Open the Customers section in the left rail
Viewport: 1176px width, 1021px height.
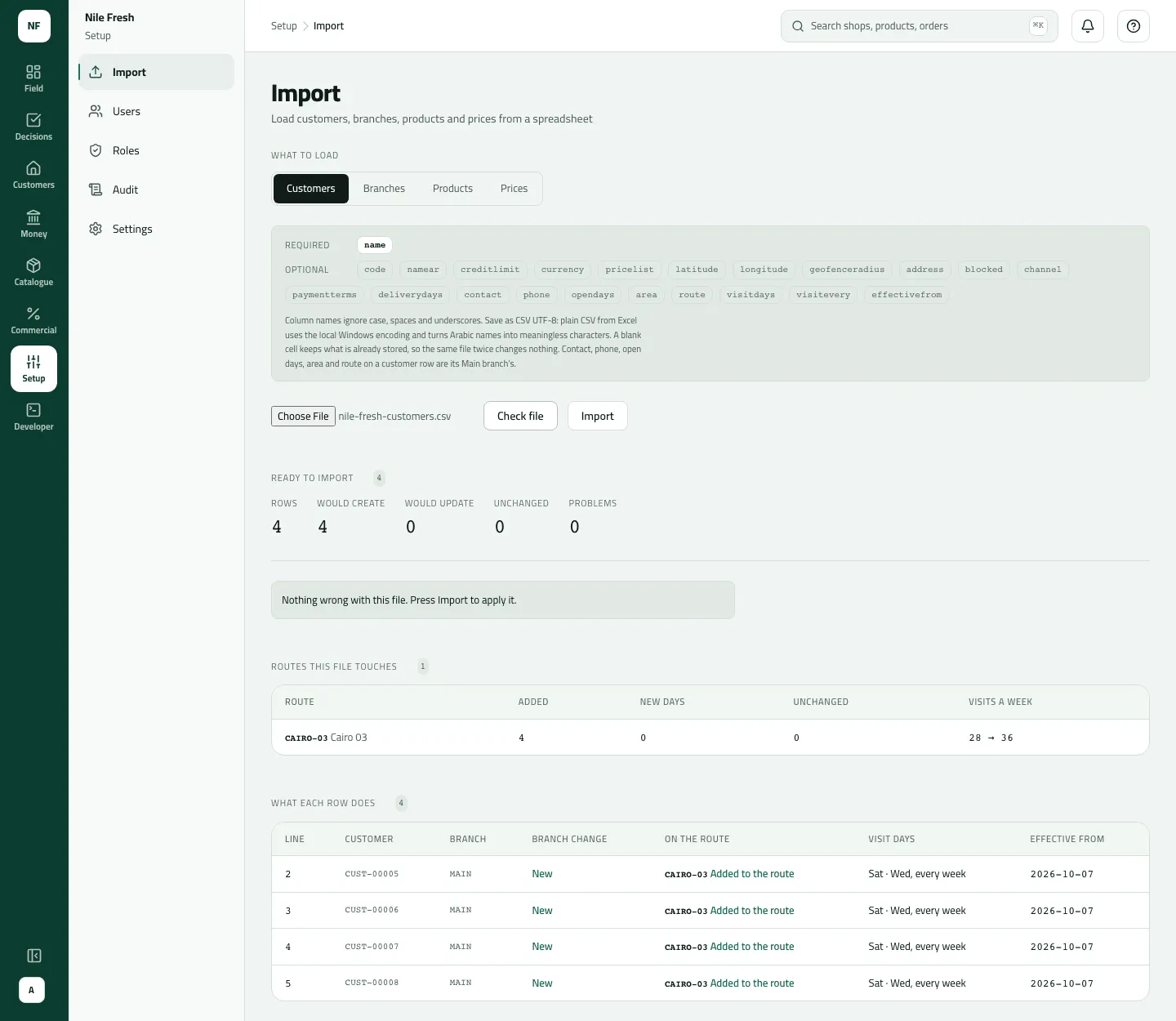point(33,175)
